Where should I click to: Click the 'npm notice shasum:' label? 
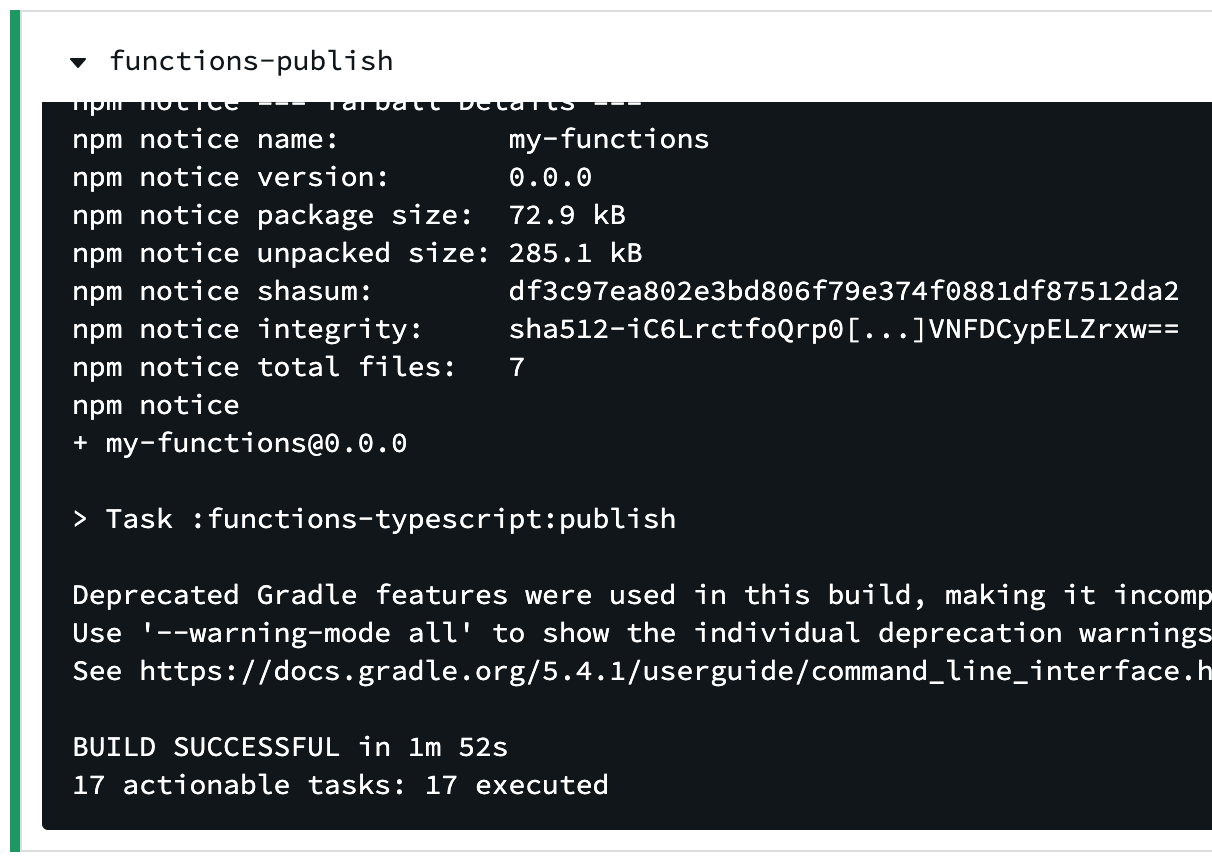click(x=222, y=291)
